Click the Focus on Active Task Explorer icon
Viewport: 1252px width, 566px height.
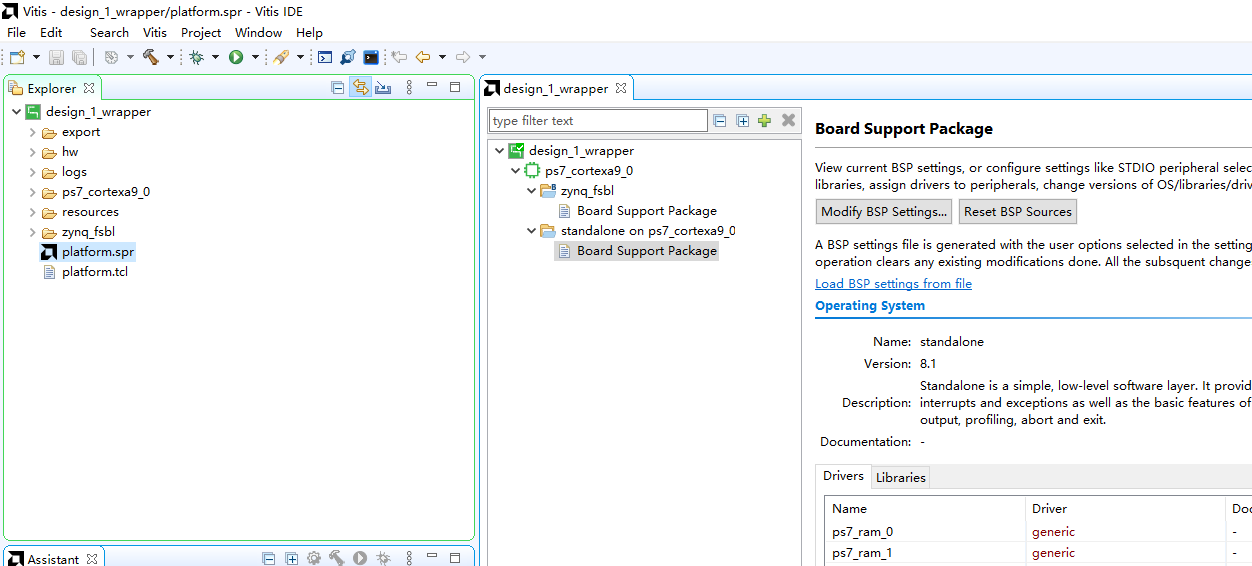click(384, 88)
